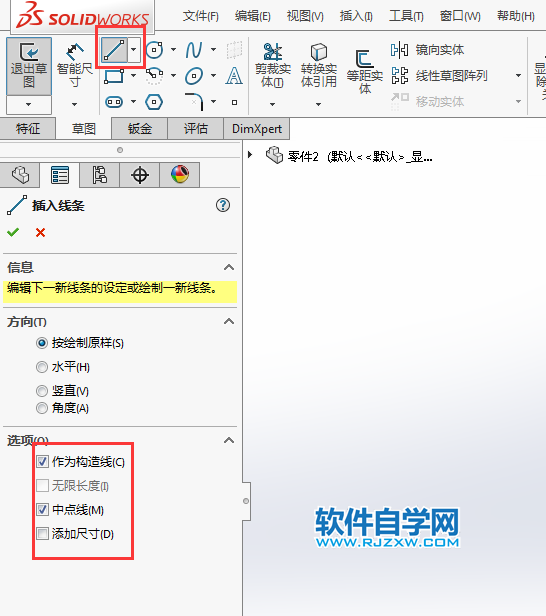Select the Ellipse sketch tool
The image size is (546, 616).
click(x=194, y=76)
